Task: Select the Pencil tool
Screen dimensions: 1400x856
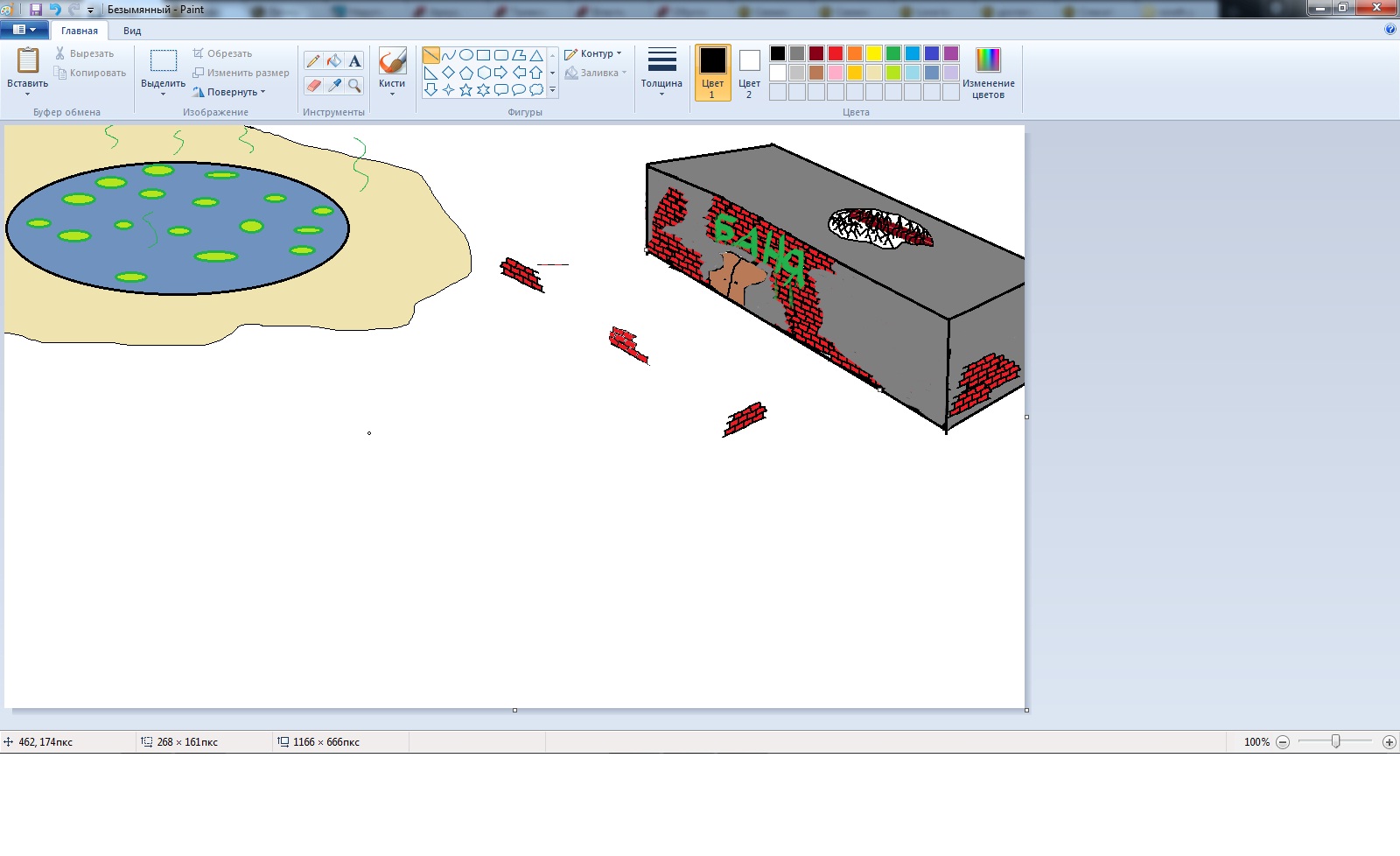Action: [x=313, y=60]
